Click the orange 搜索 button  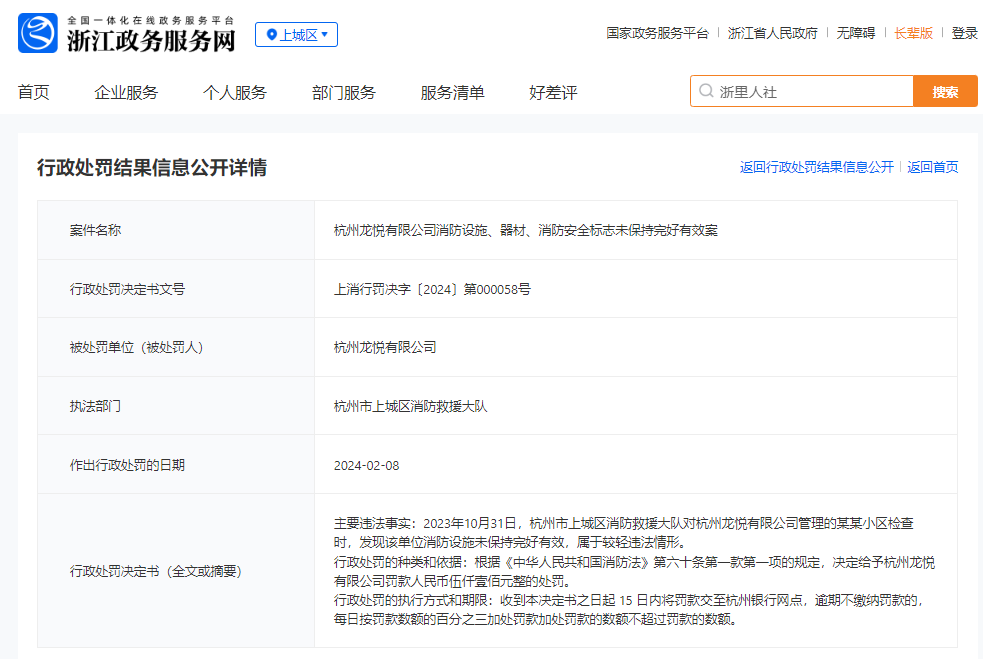tap(945, 92)
